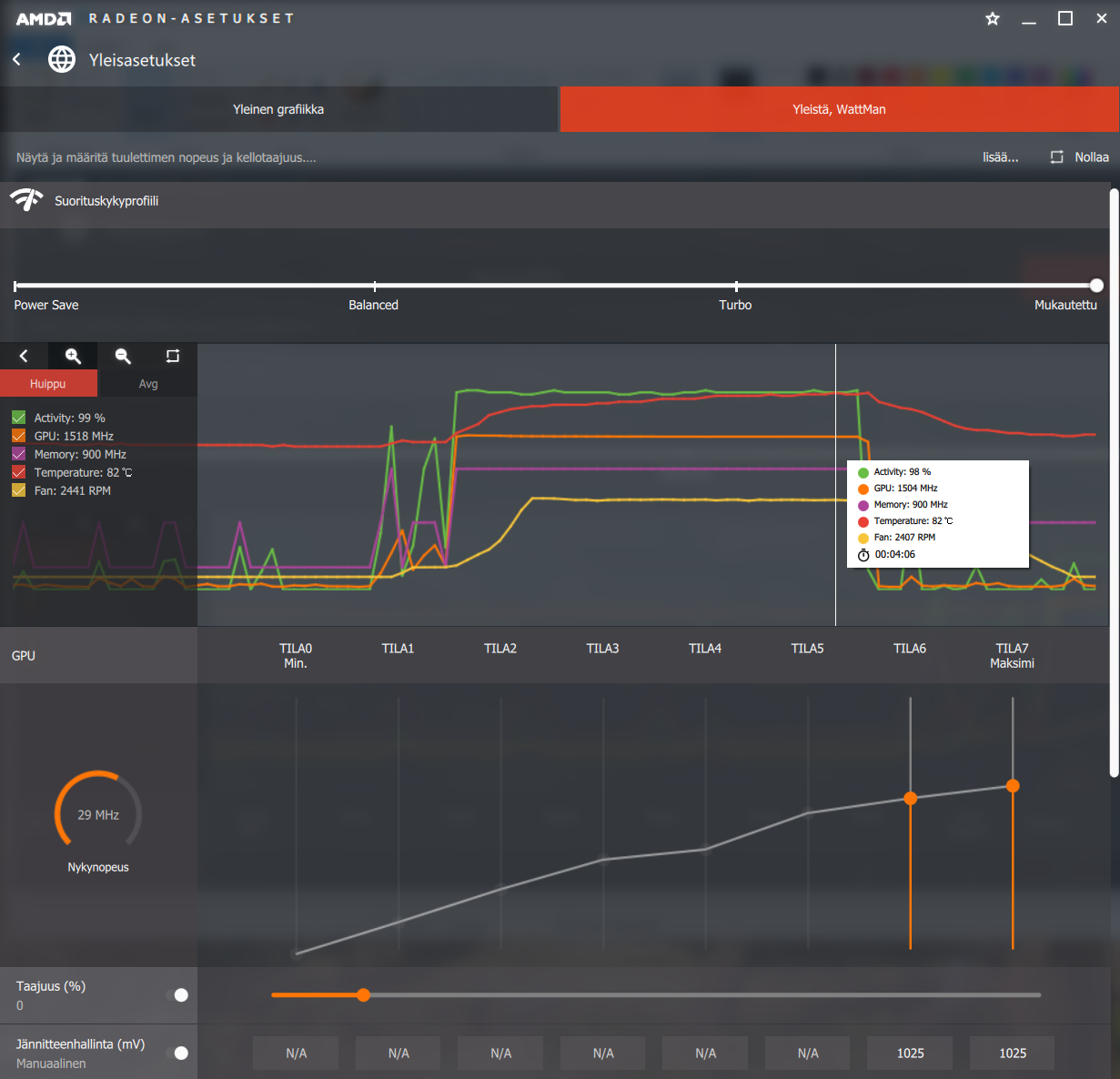Click the Nollaa reset icon

(x=1056, y=157)
